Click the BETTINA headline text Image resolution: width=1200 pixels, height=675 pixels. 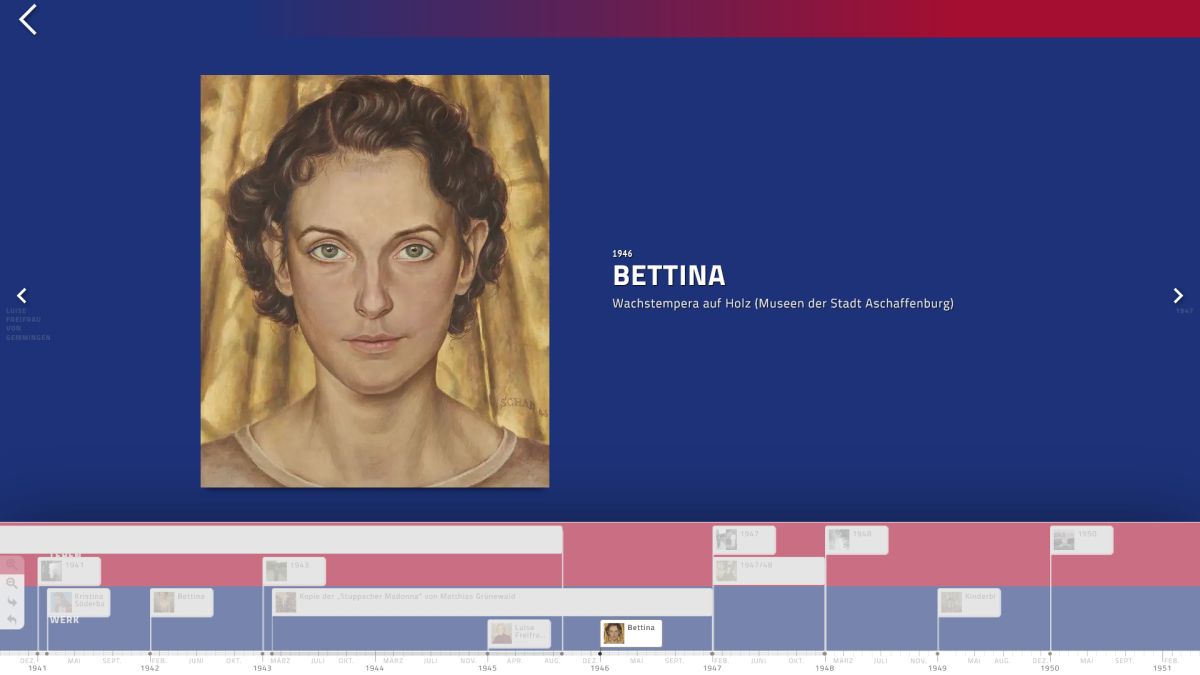coord(669,276)
